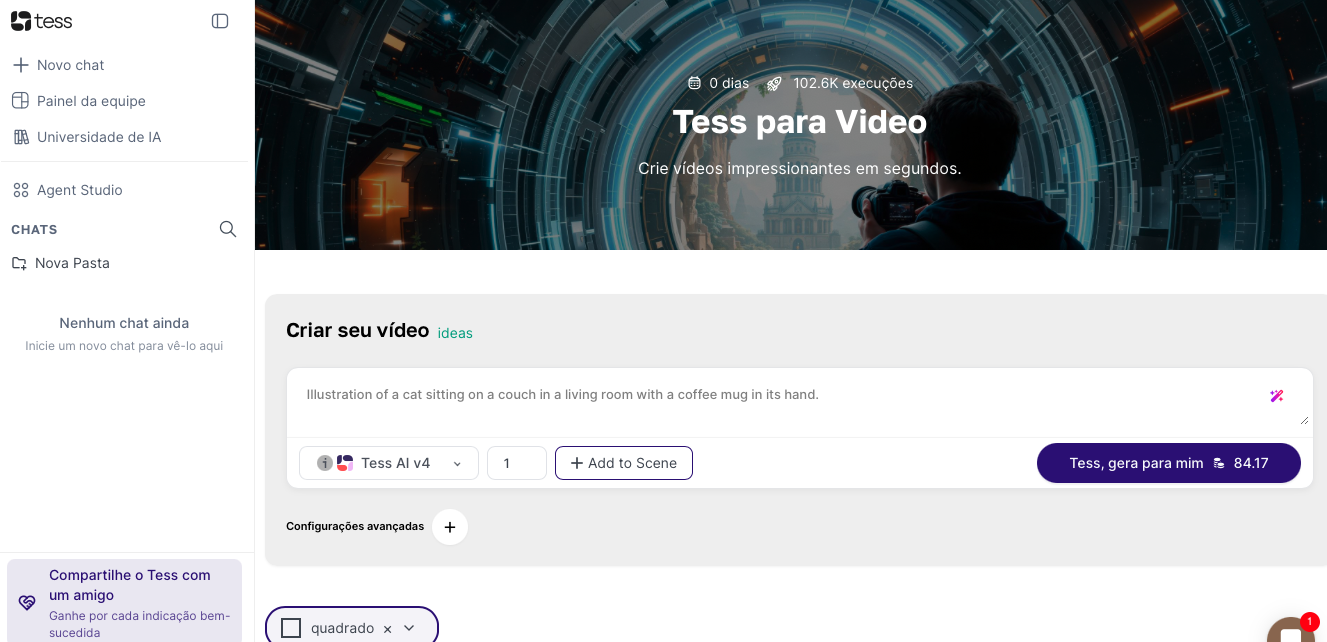Click the 102.6K execuções text
The height and width of the screenshot is (642, 1327).
coord(853,83)
